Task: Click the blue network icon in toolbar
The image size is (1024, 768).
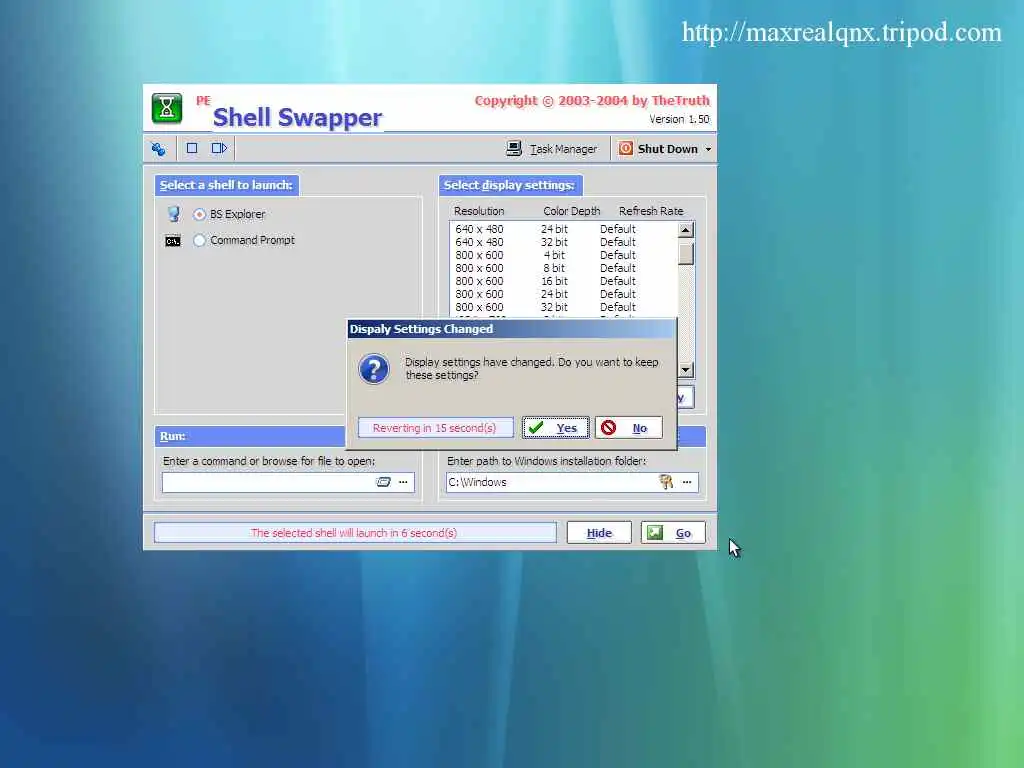Action: coord(159,149)
